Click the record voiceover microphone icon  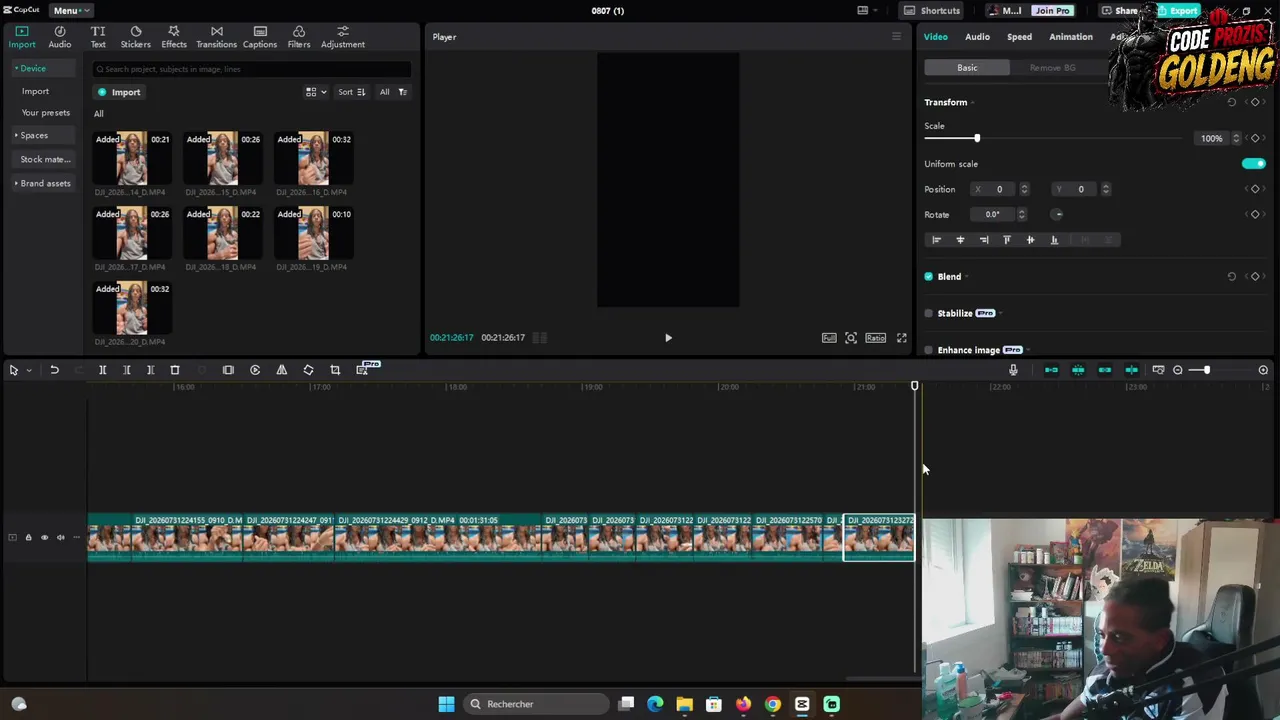click(x=1013, y=370)
